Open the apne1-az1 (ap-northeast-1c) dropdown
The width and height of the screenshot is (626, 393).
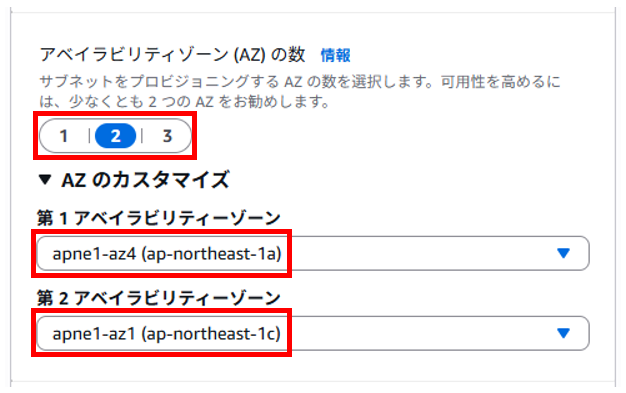(313, 333)
